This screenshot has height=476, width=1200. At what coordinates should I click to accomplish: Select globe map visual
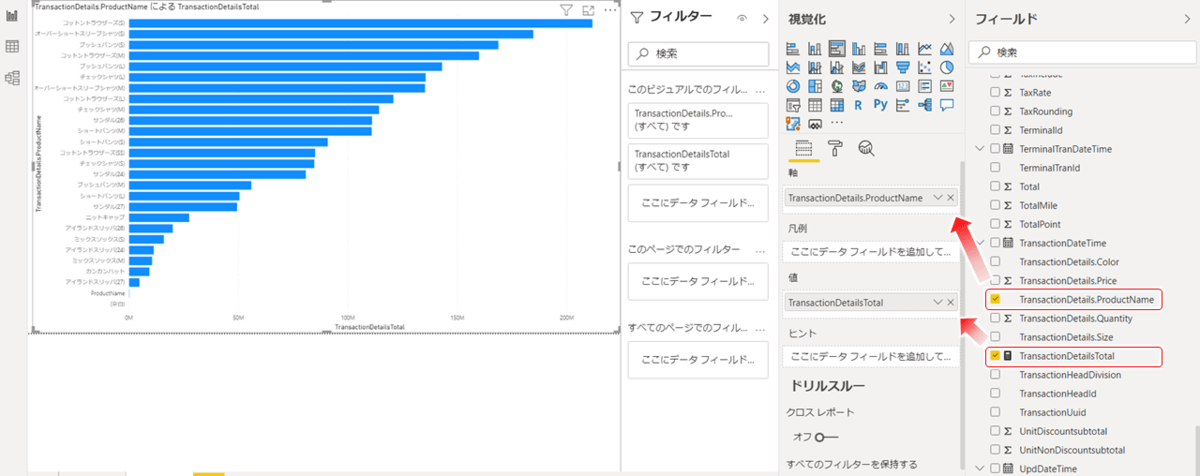pyautogui.click(x=837, y=86)
